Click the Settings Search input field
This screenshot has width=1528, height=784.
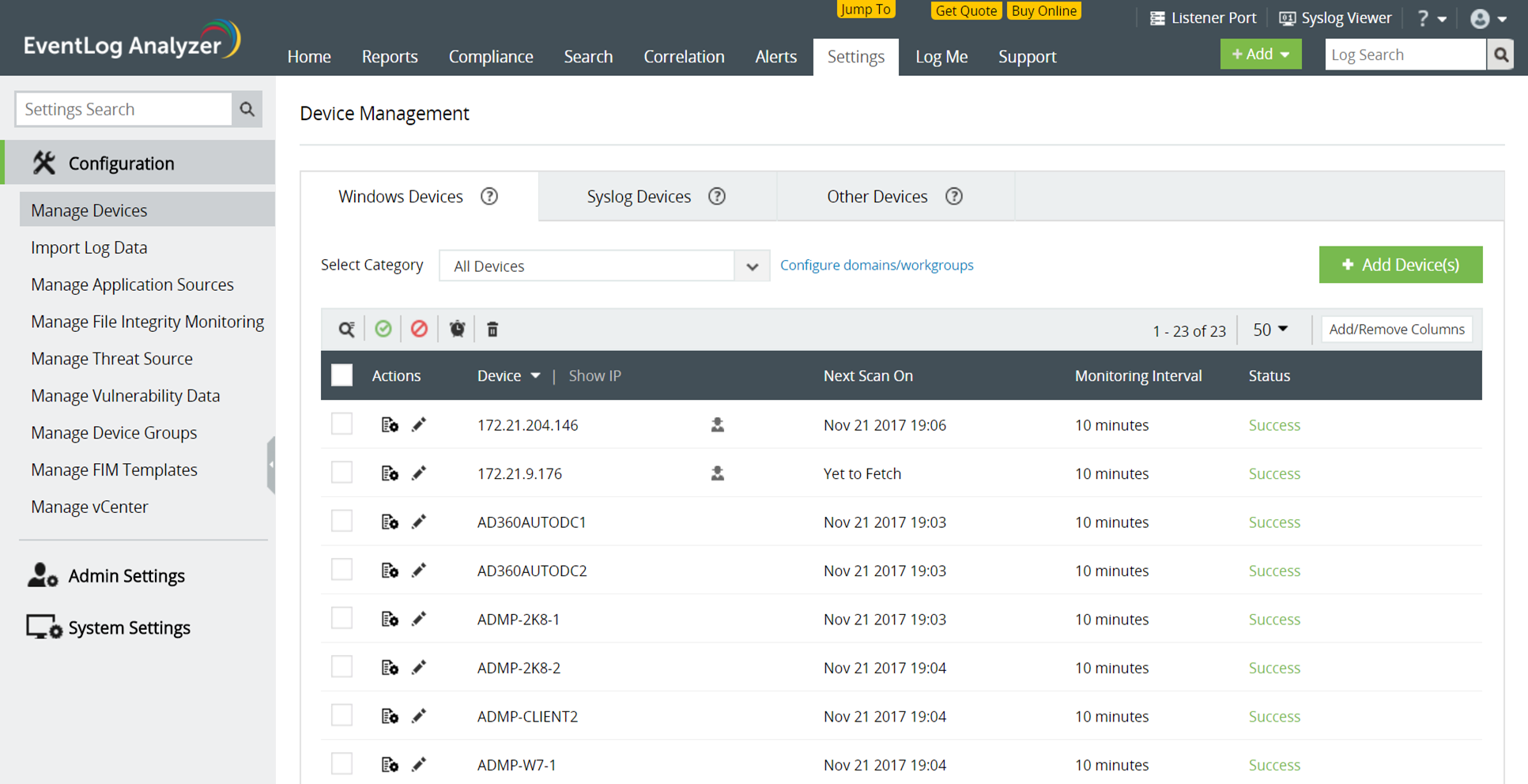point(124,109)
